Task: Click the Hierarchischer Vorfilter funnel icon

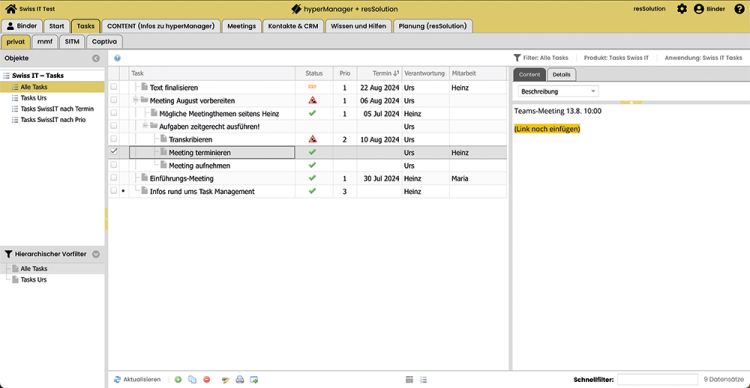Action: coord(8,255)
